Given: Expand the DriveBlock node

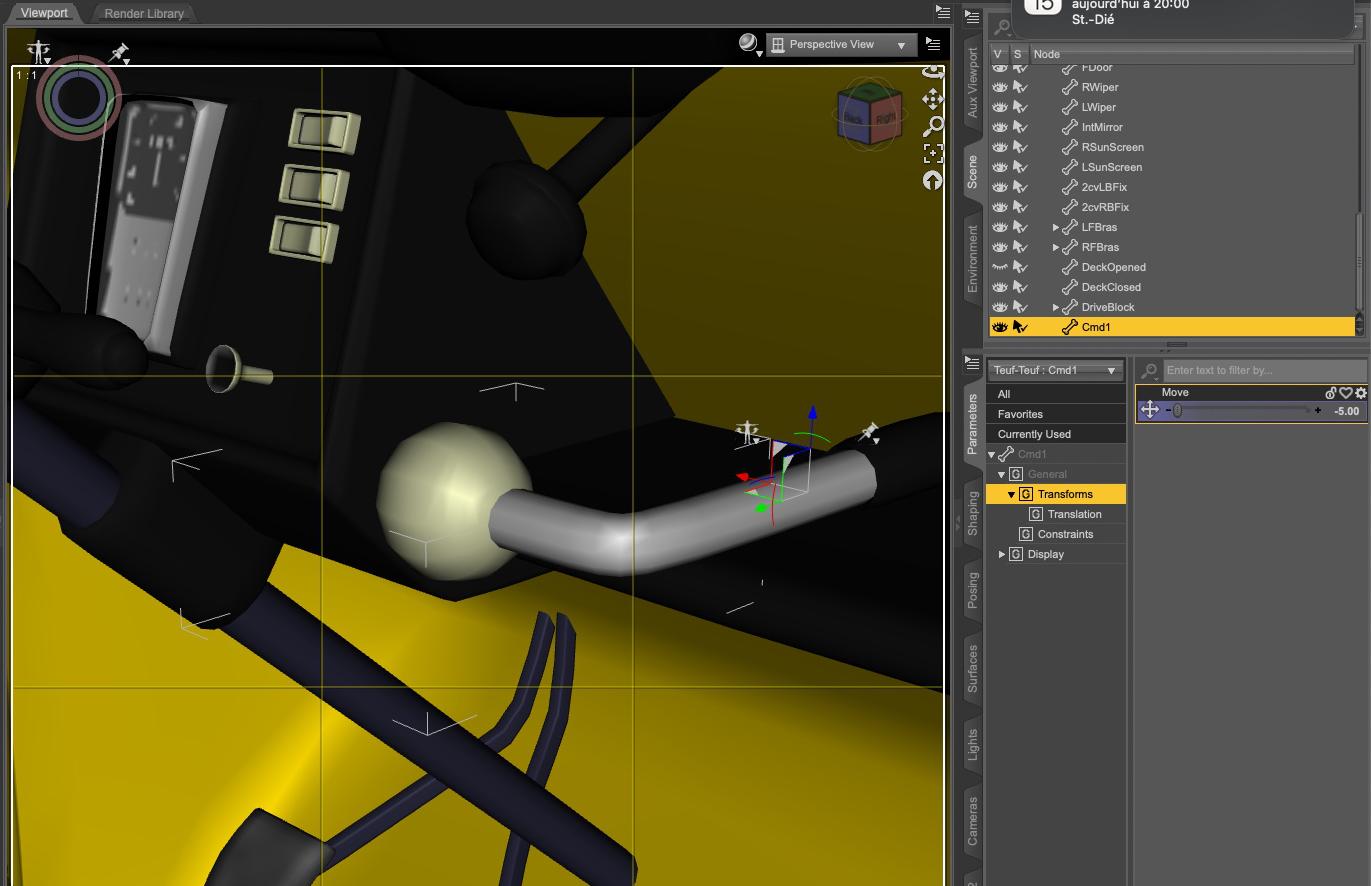Looking at the screenshot, I should tap(1055, 307).
